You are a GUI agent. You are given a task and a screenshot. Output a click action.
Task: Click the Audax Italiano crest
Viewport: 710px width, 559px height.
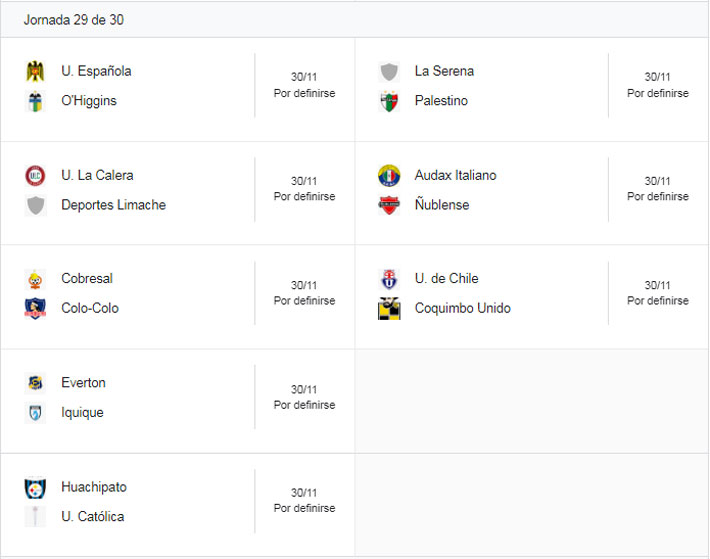click(x=389, y=175)
